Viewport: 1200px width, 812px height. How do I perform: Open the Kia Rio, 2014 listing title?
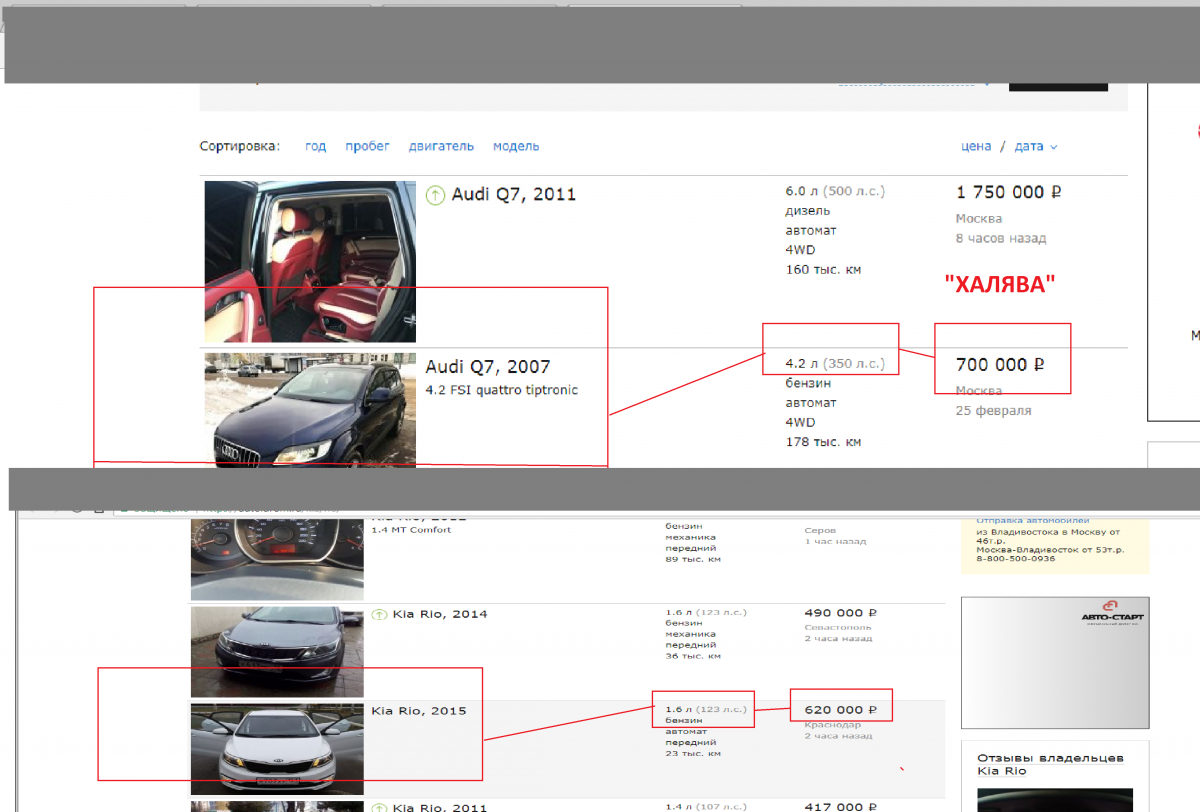pos(440,614)
